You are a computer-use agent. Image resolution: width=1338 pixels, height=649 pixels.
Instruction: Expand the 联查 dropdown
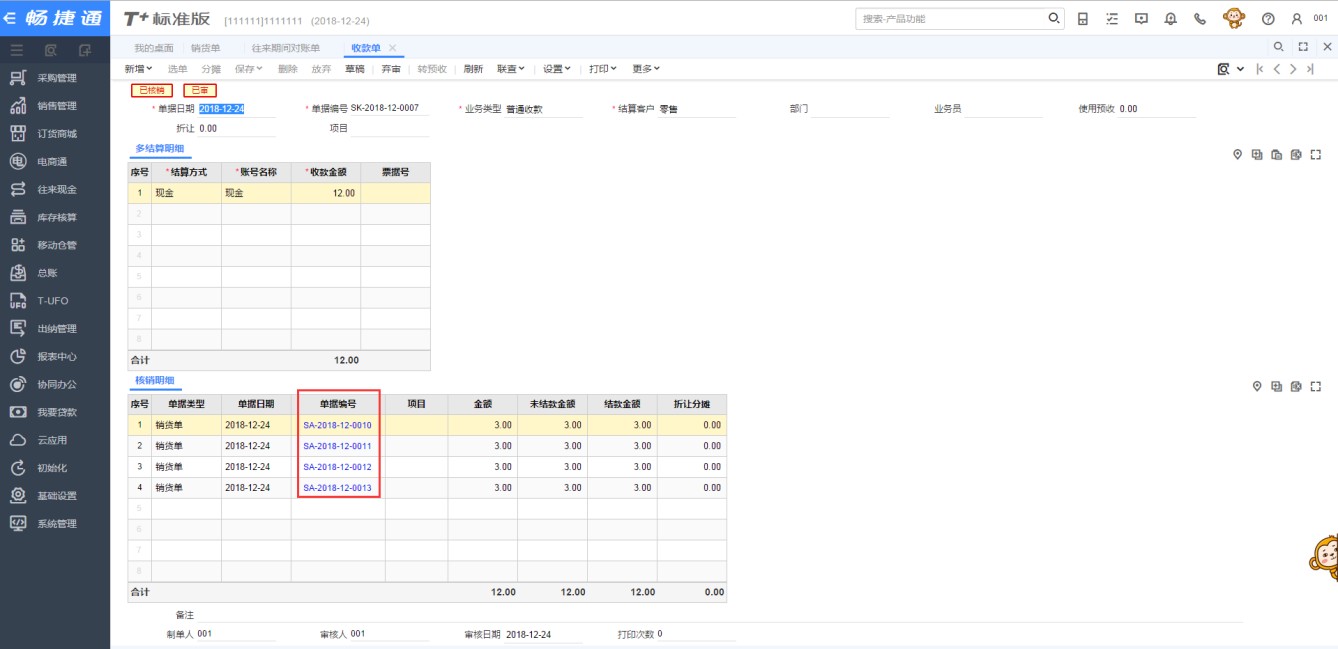(x=511, y=69)
